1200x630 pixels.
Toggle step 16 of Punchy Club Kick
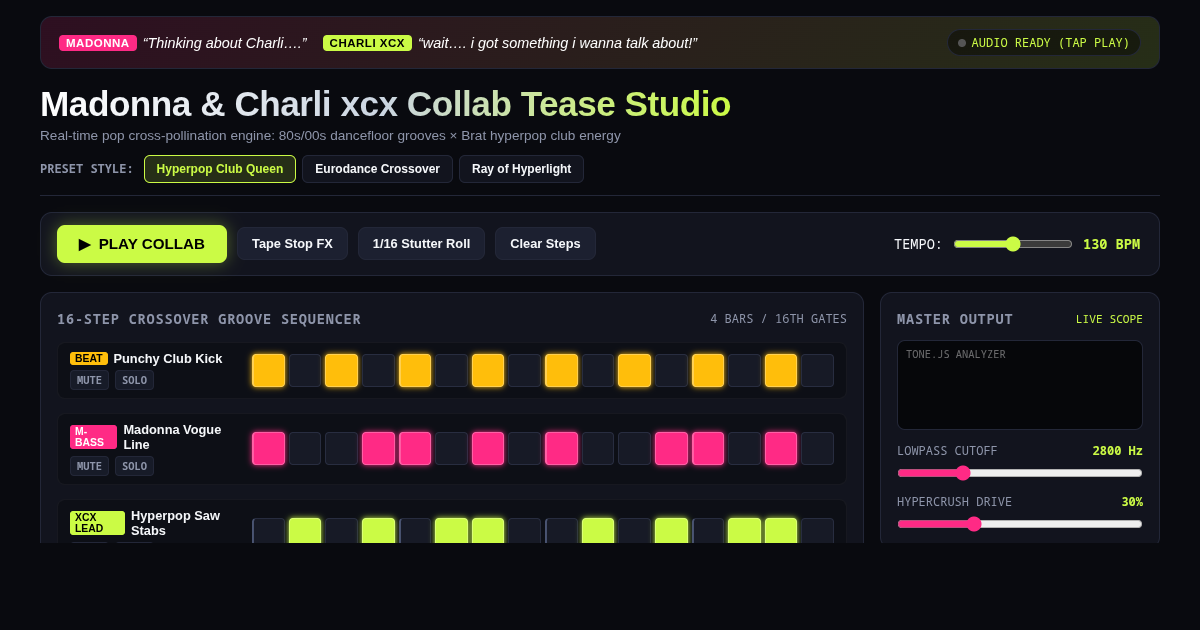pos(818,370)
